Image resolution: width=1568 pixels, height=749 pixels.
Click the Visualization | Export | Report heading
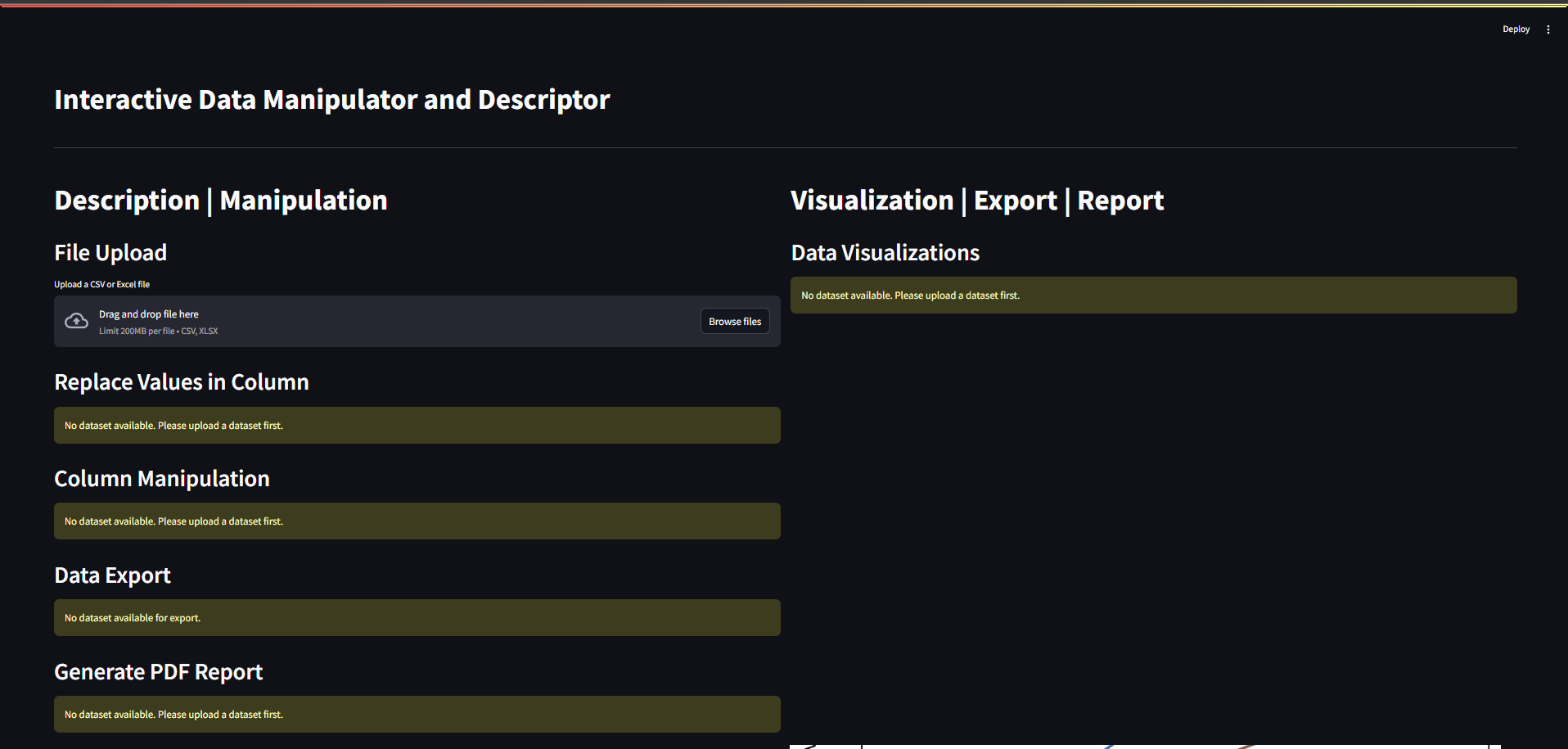pos(977,201)
